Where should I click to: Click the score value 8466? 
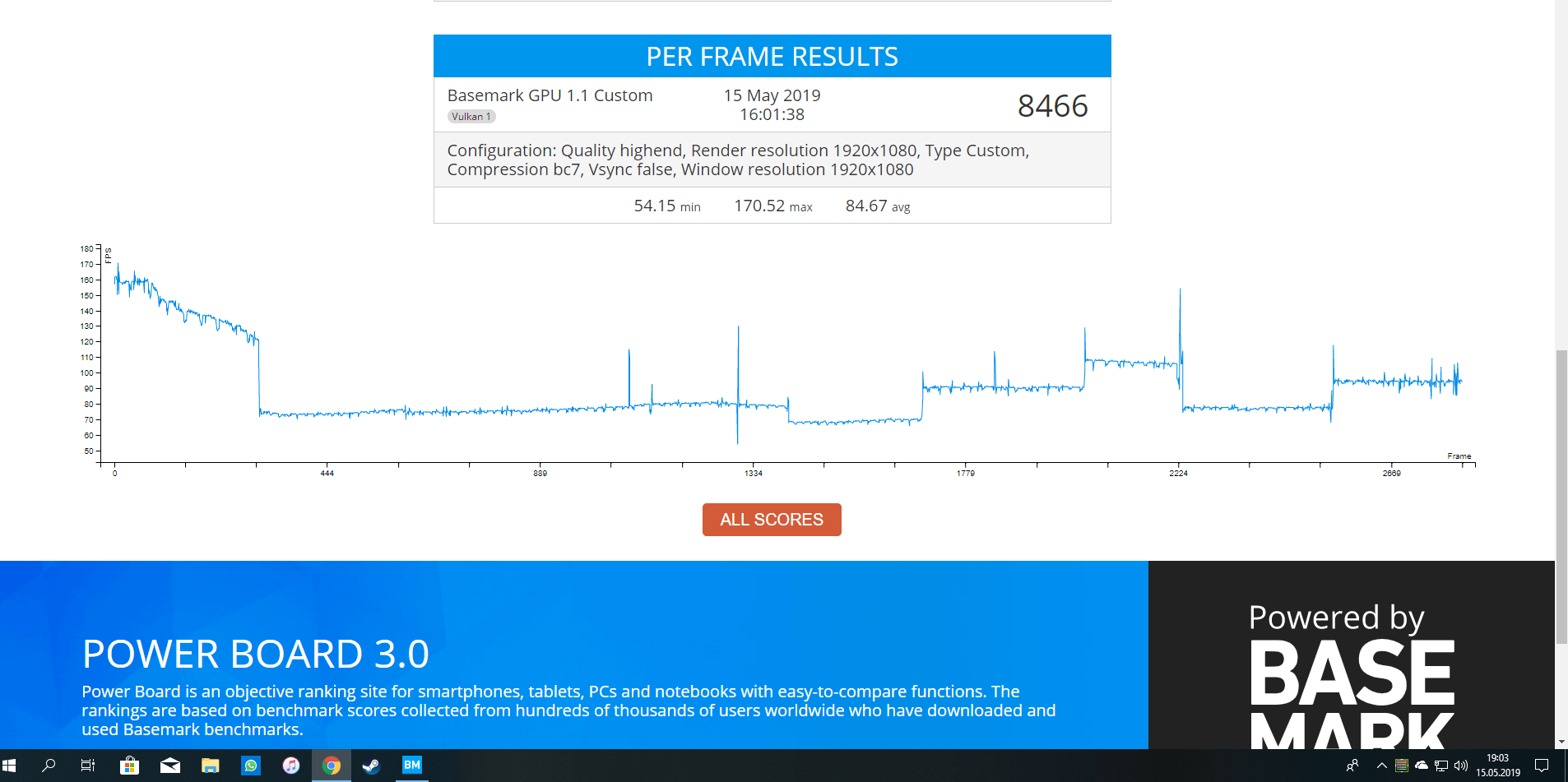tap(1052, 106)
